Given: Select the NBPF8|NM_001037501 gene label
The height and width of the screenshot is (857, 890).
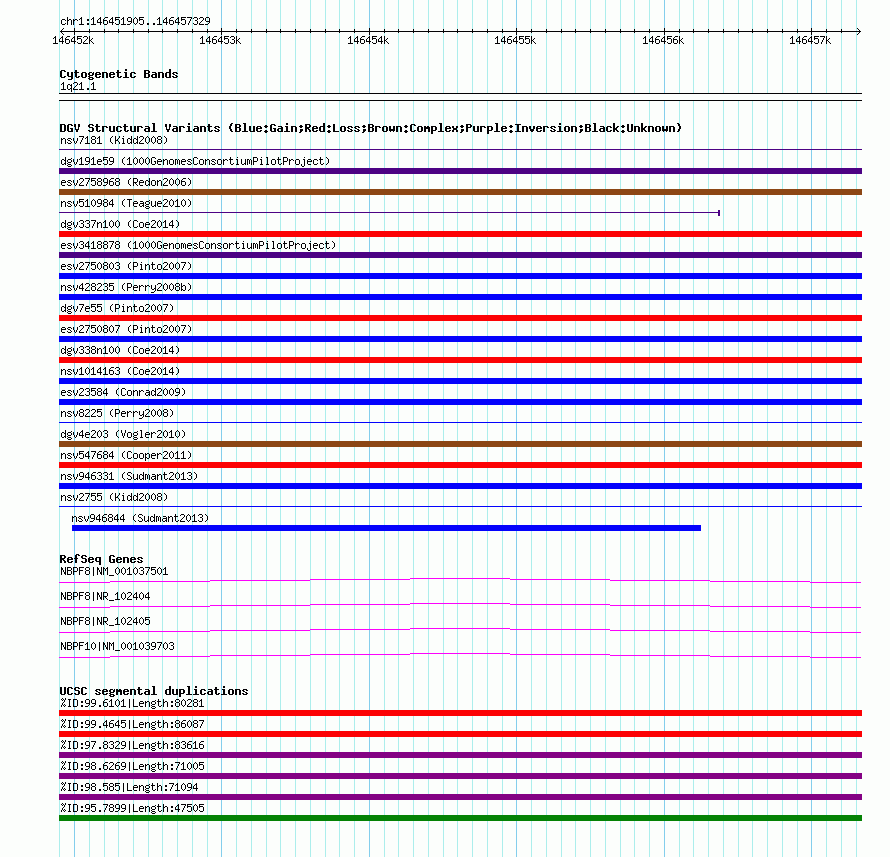Looking at the screenshot, I should tap(114, 572).
